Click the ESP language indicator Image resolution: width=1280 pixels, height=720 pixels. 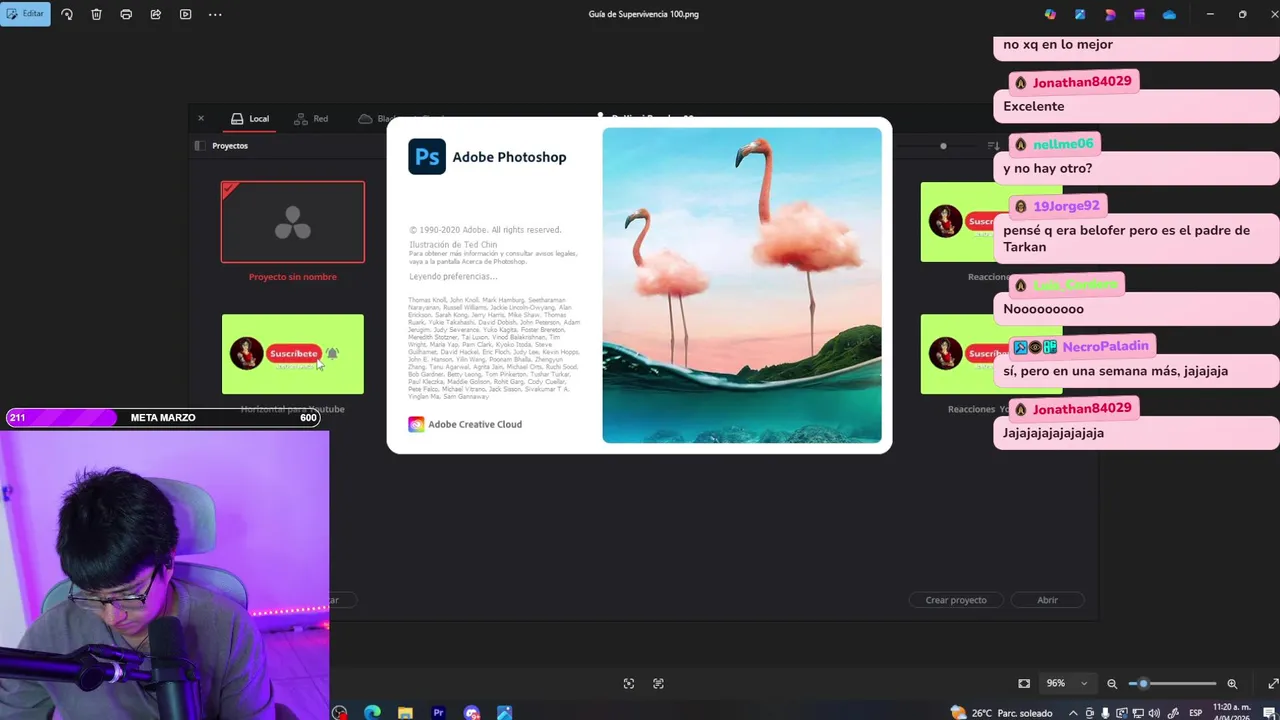click(x=1195, y=713)
